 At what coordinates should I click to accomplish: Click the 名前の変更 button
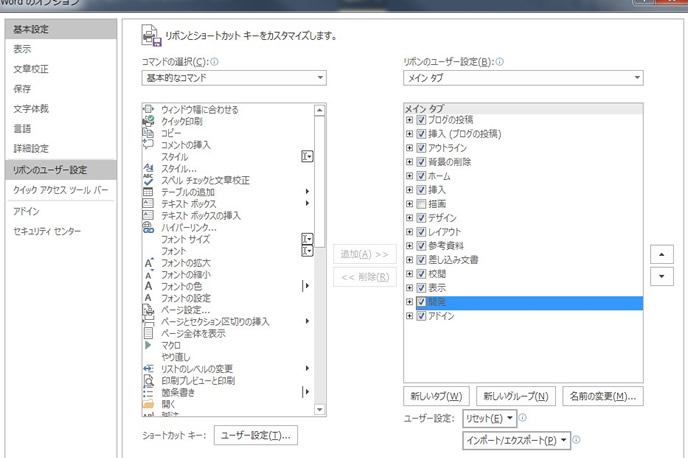(601, 396)
